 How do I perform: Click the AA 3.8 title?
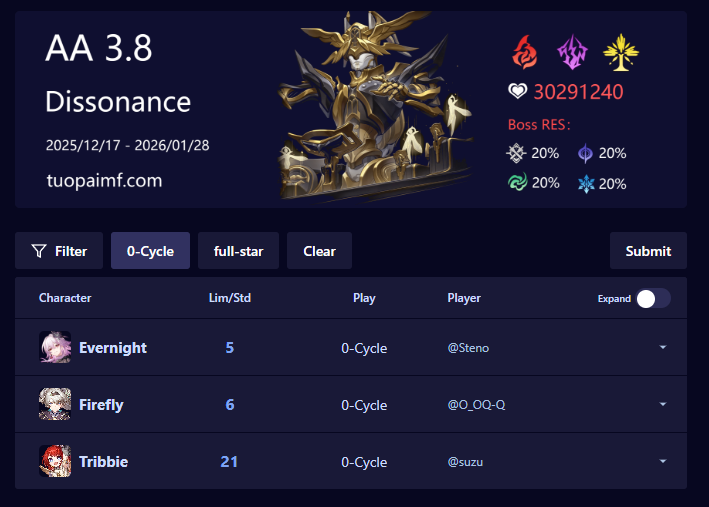99,48
